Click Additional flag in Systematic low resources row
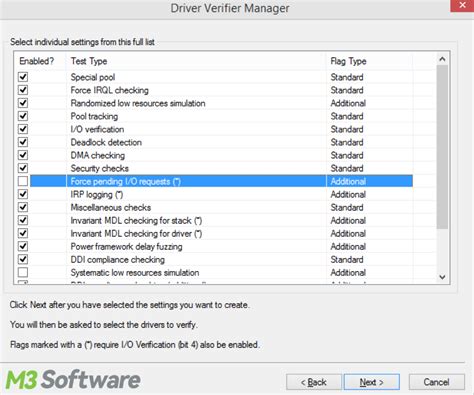This screenshot has height=395, width=474. pos(348,272)
